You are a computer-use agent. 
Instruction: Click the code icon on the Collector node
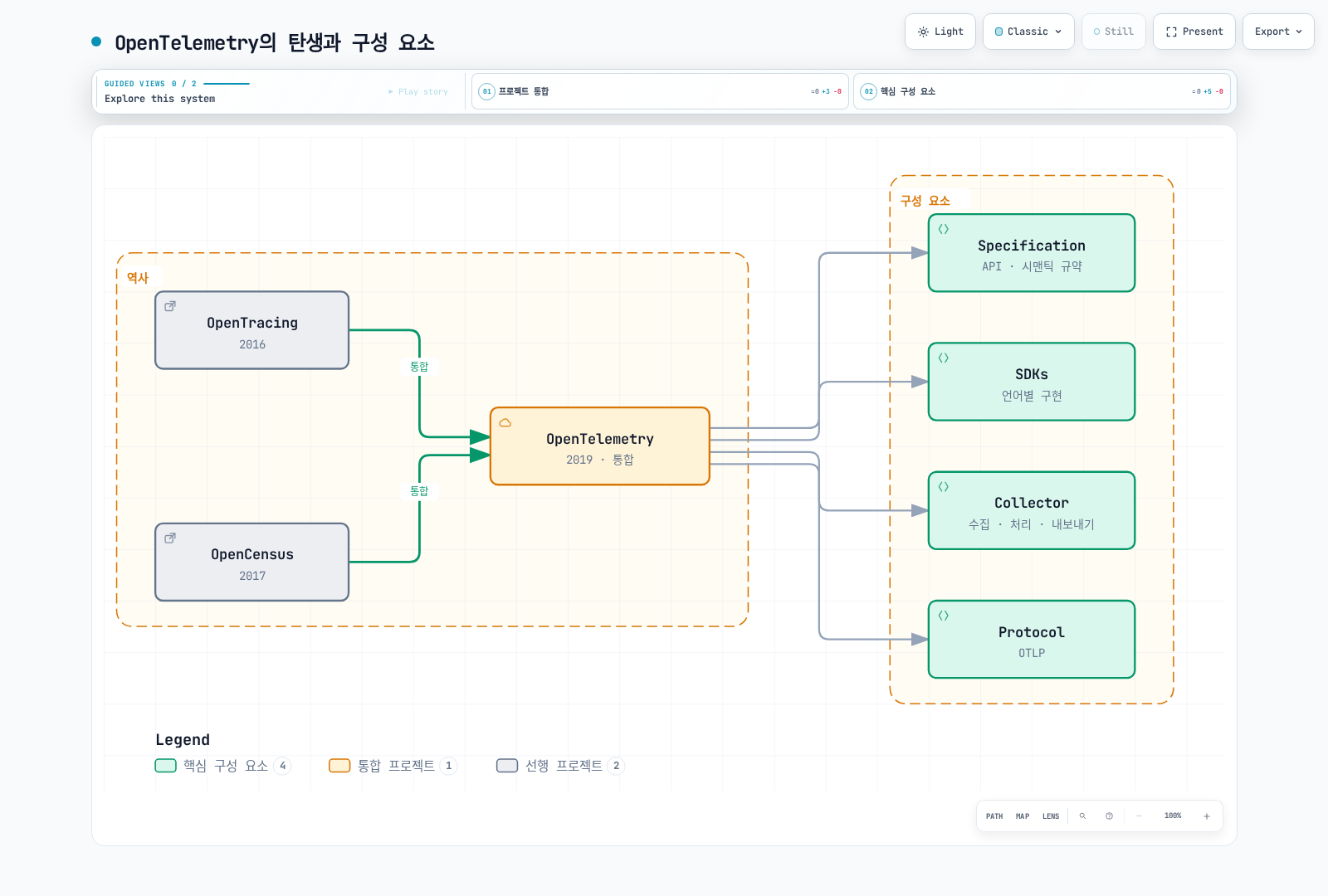tap(943, 487)
